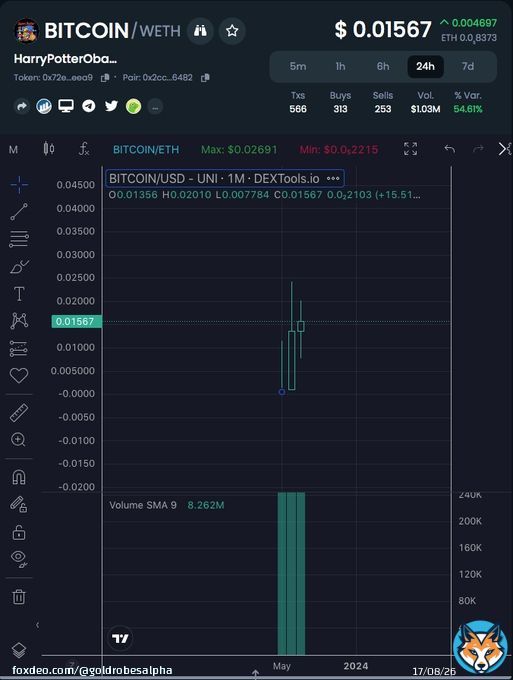Select the ruler measure tool
Screen dimensions: 513x680
pyautogui.click(x=19, y=413)
